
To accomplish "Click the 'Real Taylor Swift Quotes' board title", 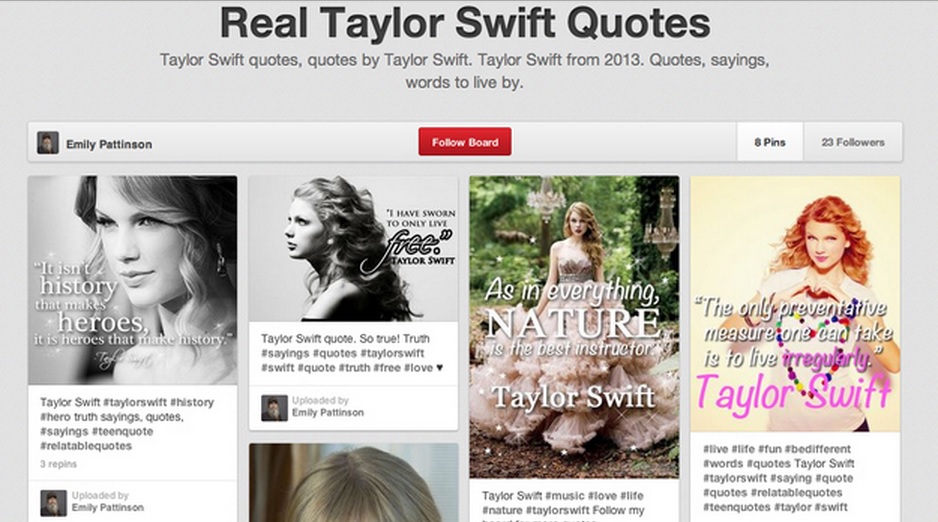I will [x=465, y=24].
